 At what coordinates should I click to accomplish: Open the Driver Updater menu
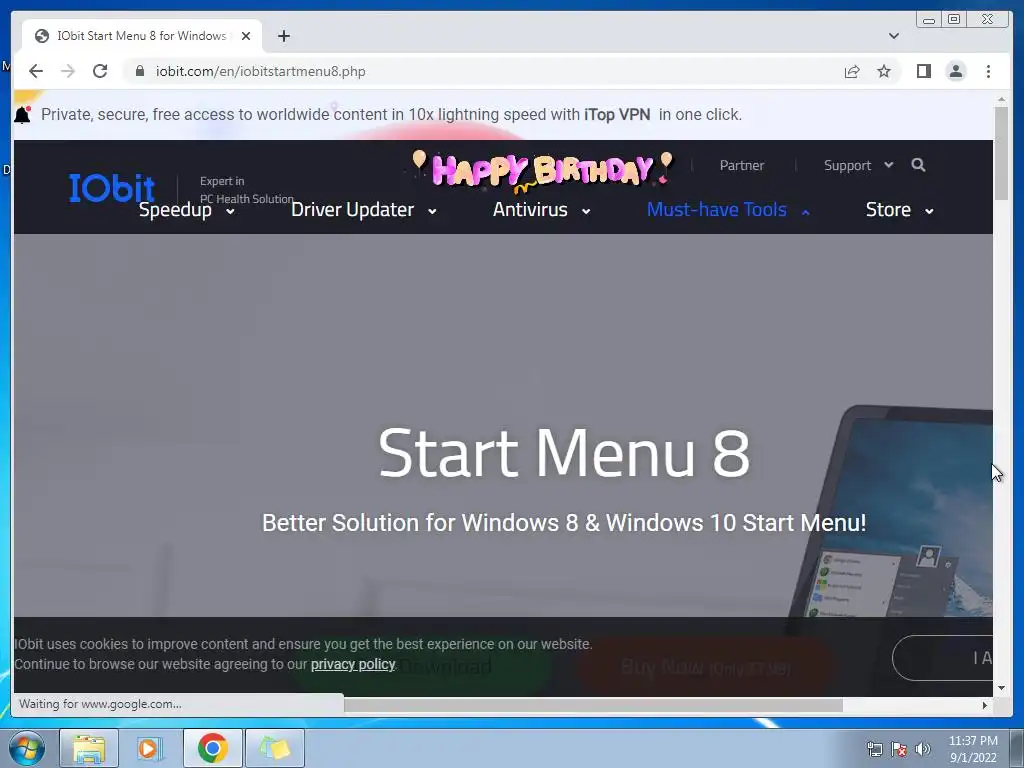click(352, 210)
